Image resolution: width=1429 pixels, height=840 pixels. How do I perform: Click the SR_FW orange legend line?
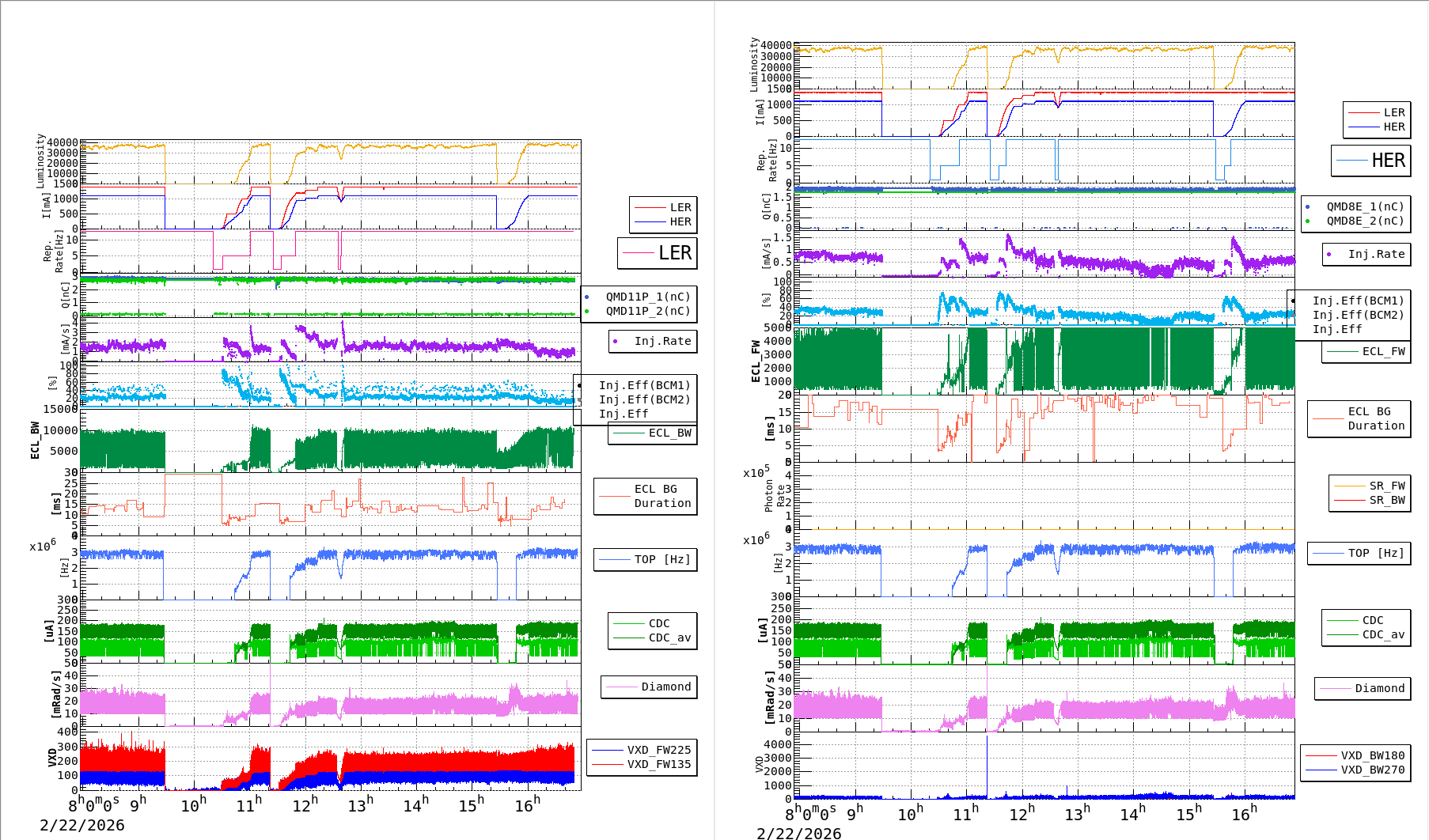click(x=1349, y=486)
